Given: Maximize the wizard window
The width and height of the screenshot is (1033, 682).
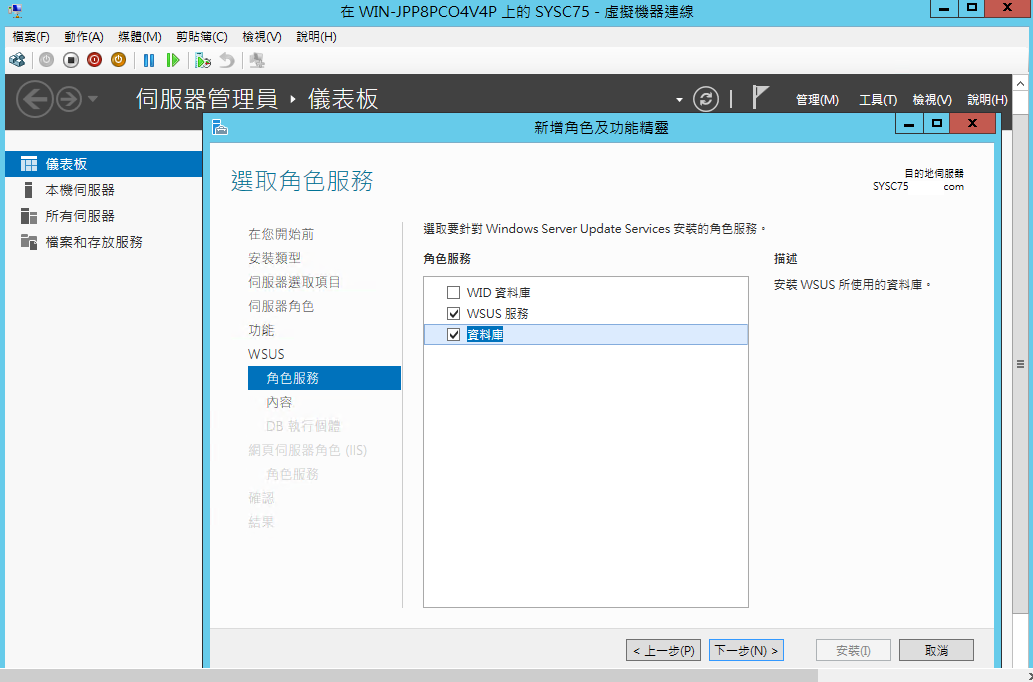Looking at the screenshot, I should [x=937, y=124].
